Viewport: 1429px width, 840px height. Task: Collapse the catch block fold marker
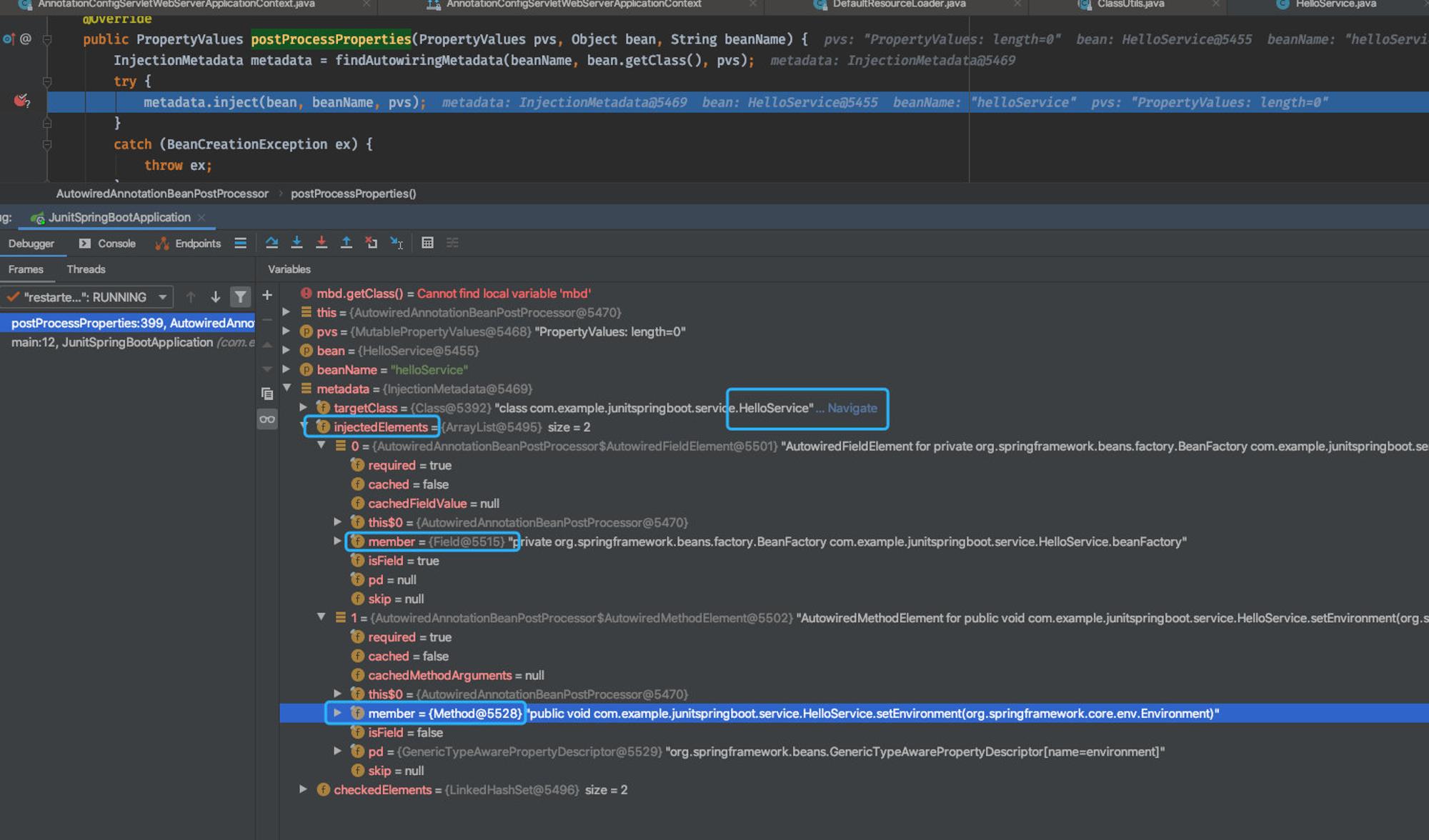[x=47, y=144]
